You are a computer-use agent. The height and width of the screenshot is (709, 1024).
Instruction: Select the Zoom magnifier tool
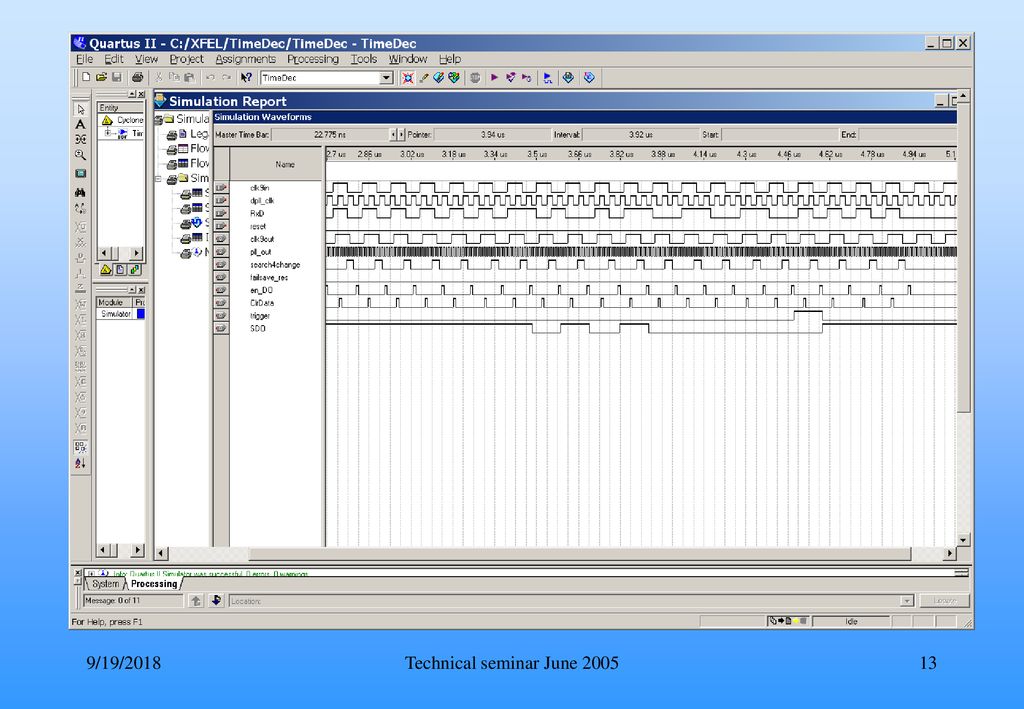80,155
